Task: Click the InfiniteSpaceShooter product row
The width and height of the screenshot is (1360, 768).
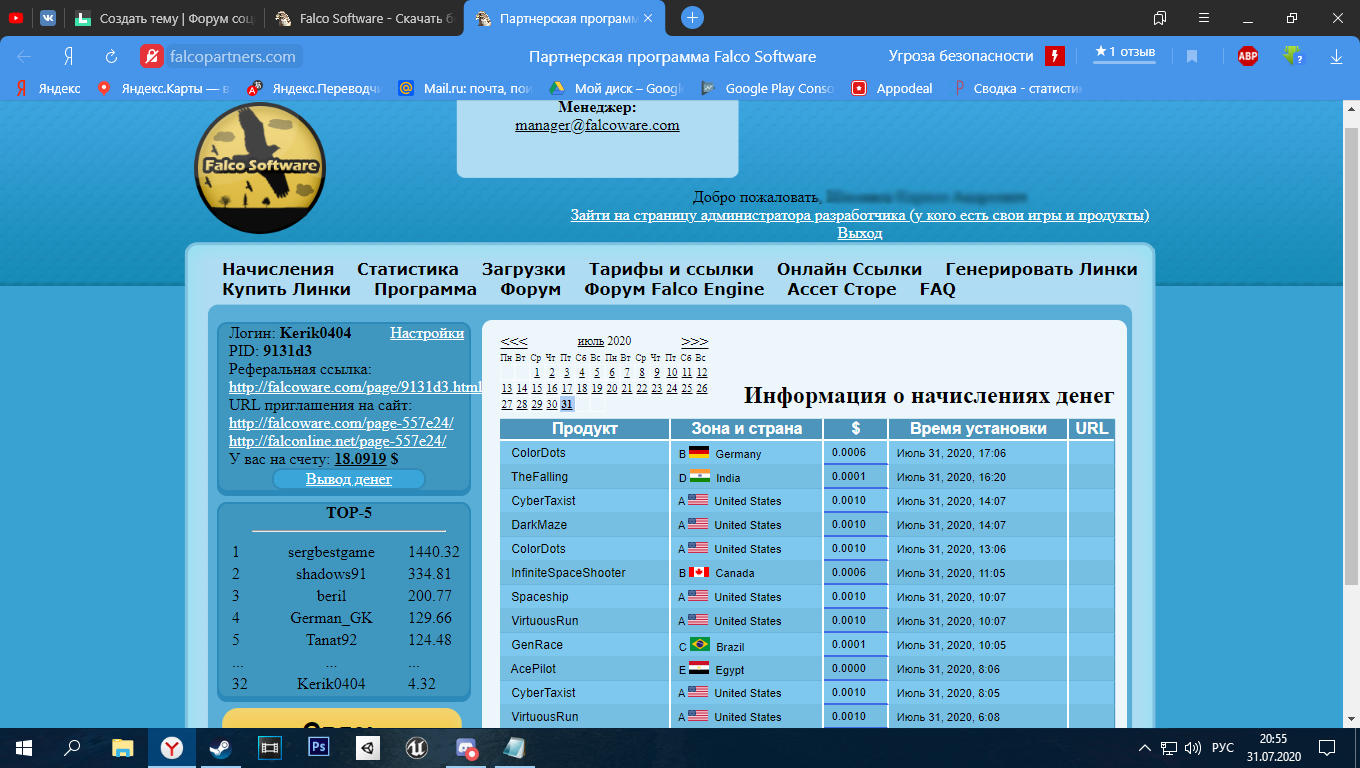Action: click(807, 573)
